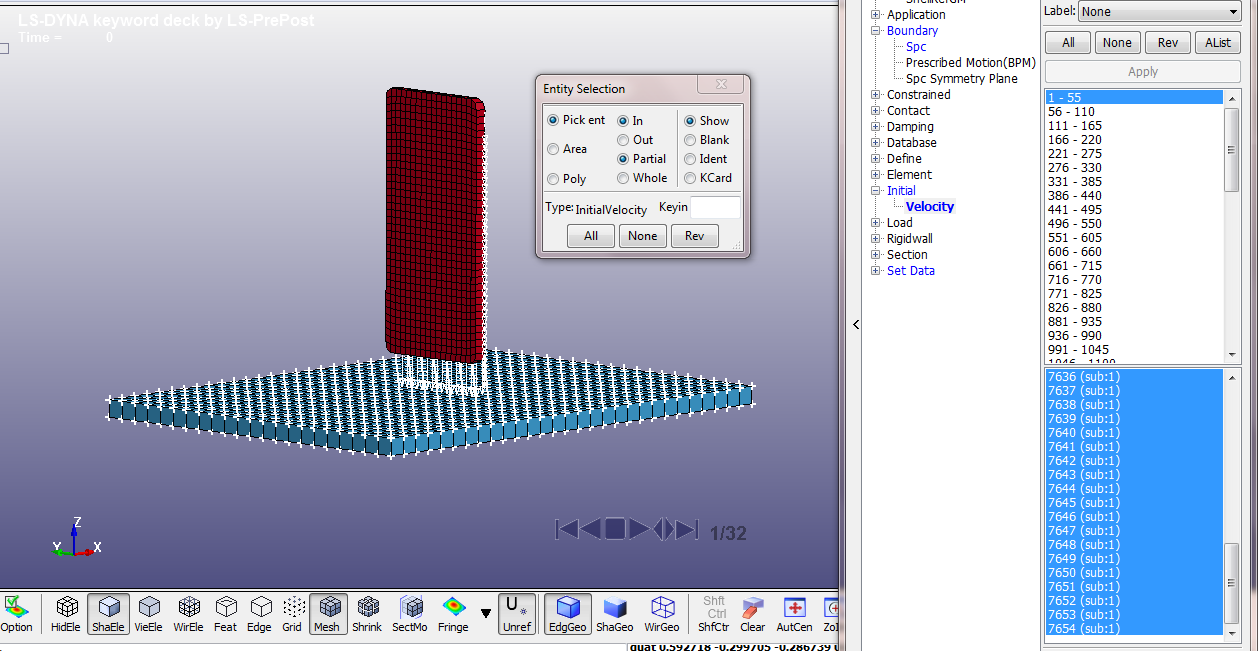Activate the ShaGeo shaded geometry mode
The width and height of the screenshot is (1258, 651).
point(615,614)
